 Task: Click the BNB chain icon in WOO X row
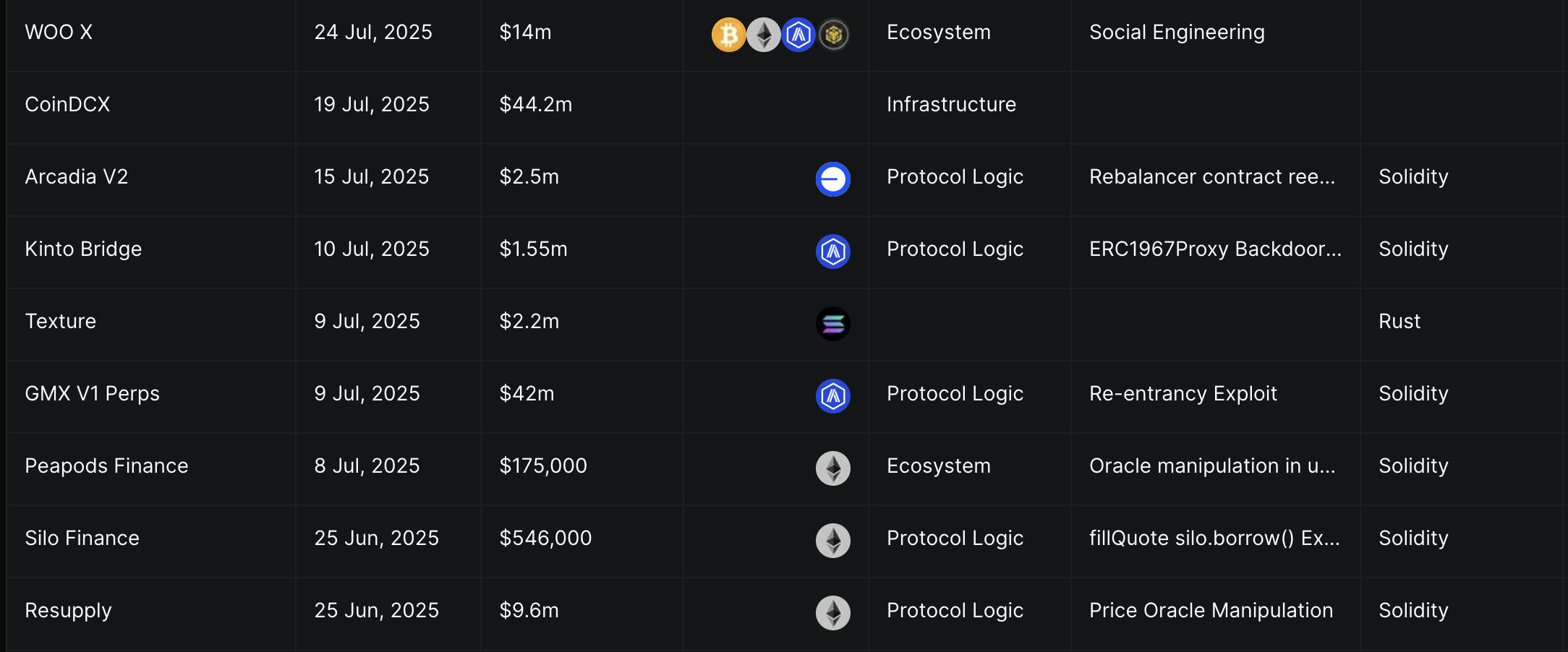(x=833, y=35)
